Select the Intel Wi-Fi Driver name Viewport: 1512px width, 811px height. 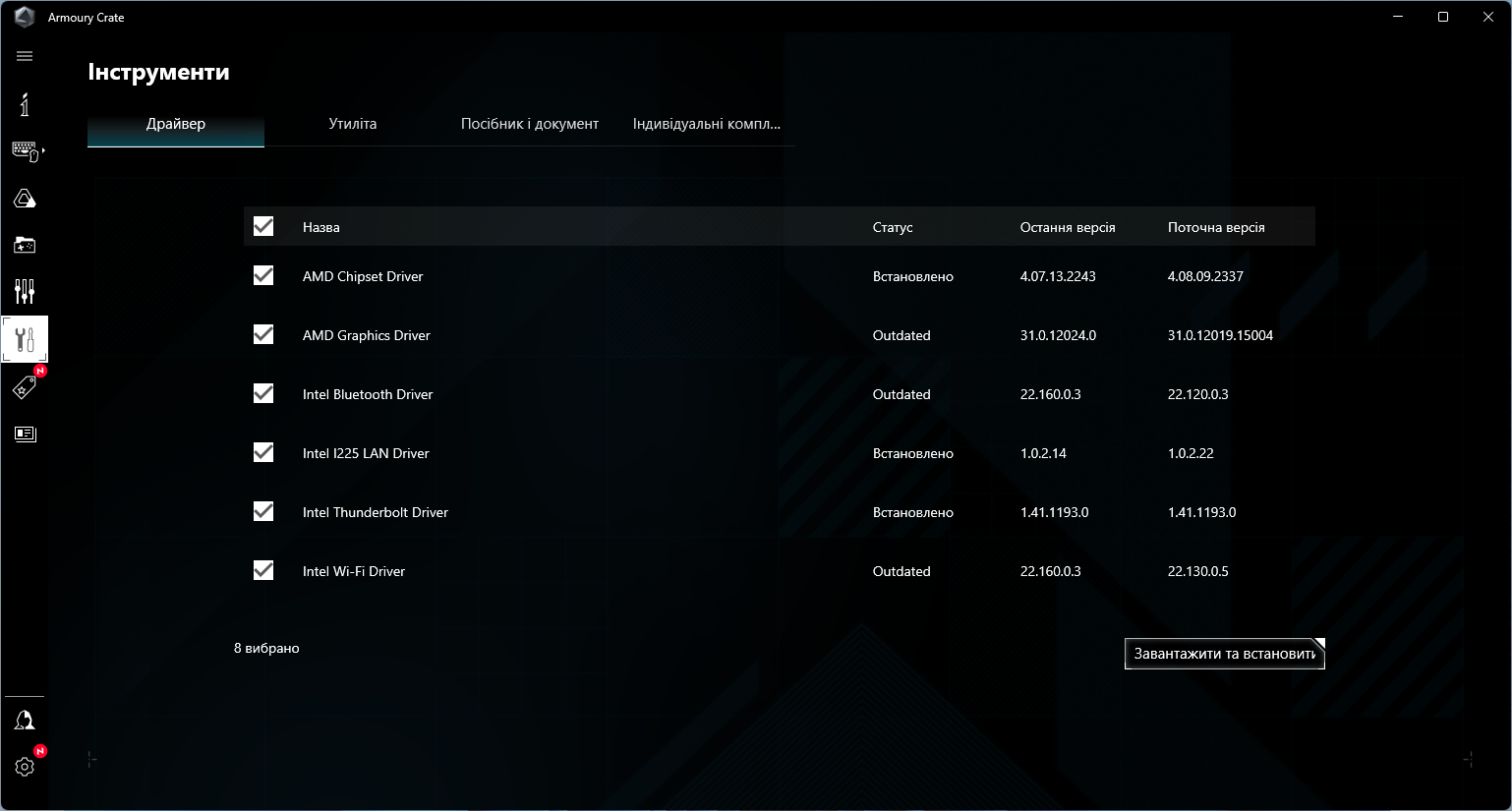[x=354, y=571]
